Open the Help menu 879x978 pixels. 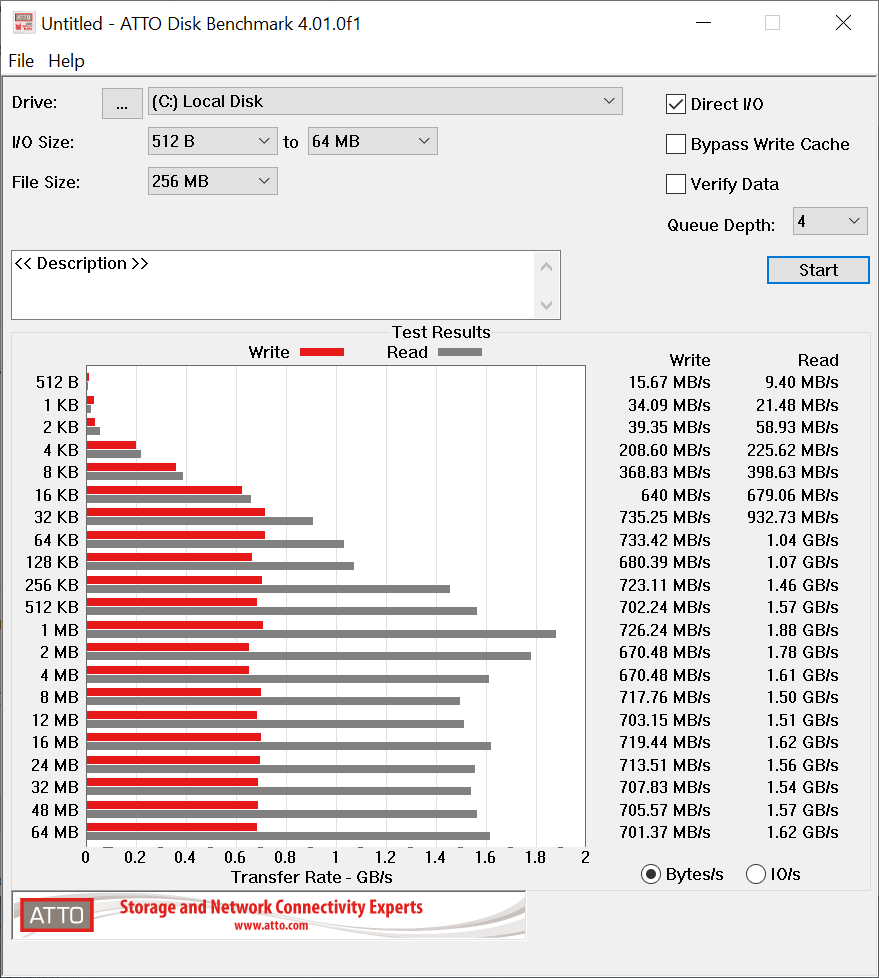pos(66,61)
